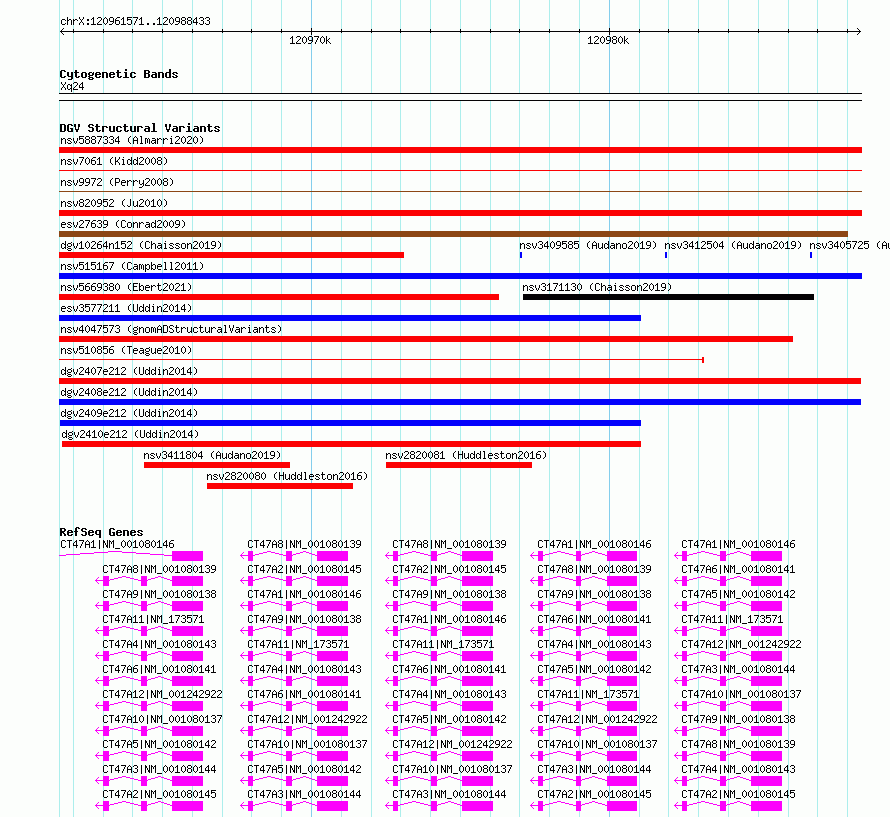Open variant nsv9972 (Perry2008)

tap(460, 191)
